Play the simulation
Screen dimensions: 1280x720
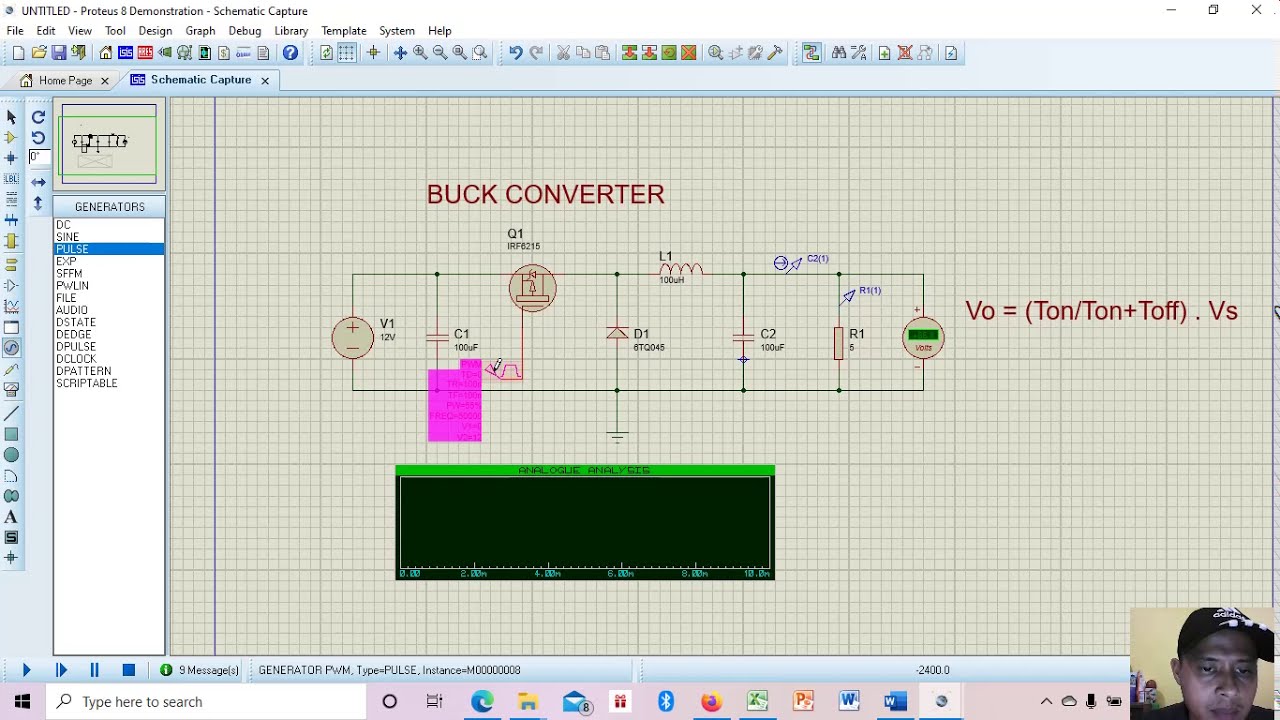click(26, 670)
